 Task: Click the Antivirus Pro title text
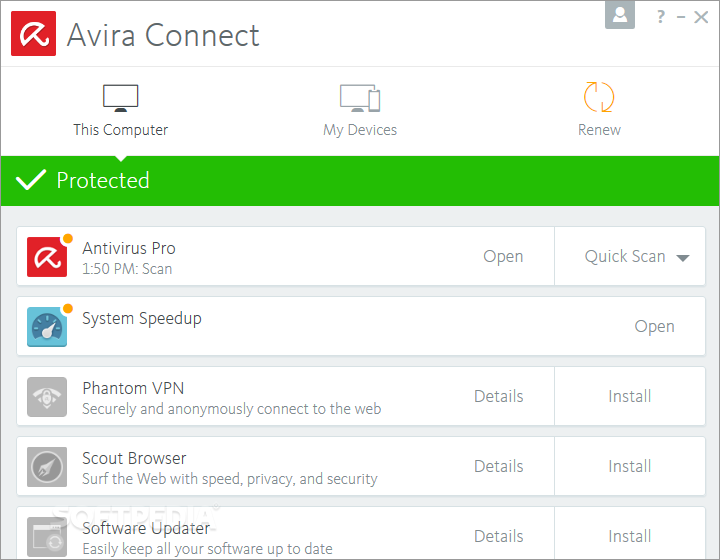point(129,248)
